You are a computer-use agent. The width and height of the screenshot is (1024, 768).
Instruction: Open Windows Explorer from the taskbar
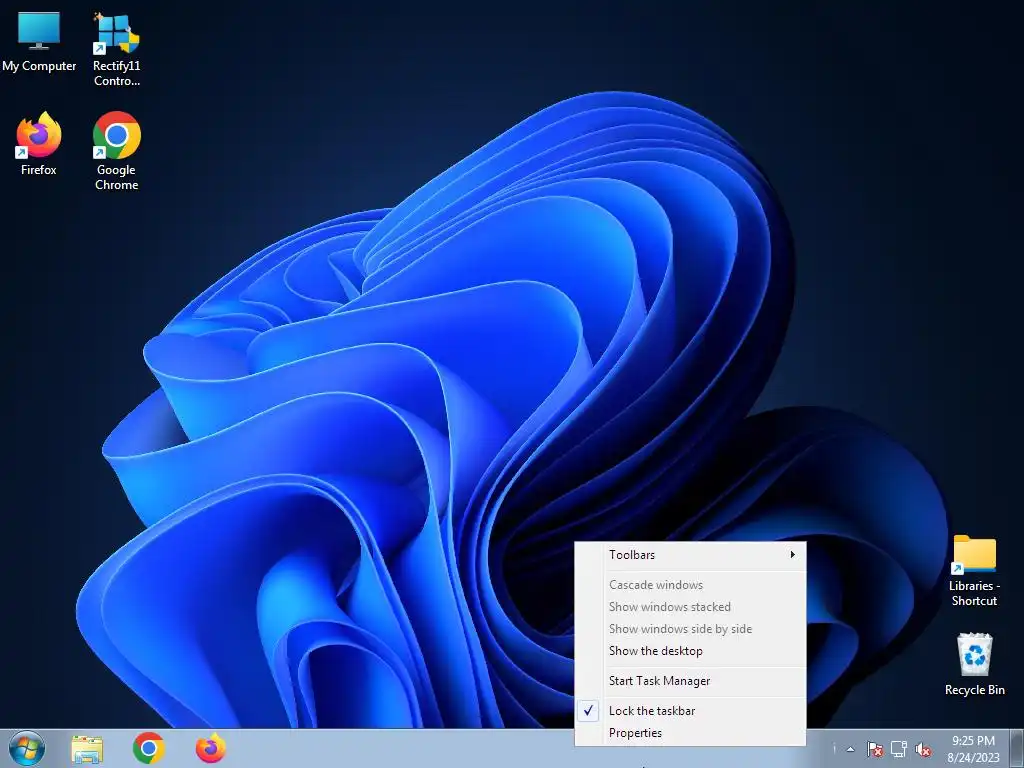[87, 749]
